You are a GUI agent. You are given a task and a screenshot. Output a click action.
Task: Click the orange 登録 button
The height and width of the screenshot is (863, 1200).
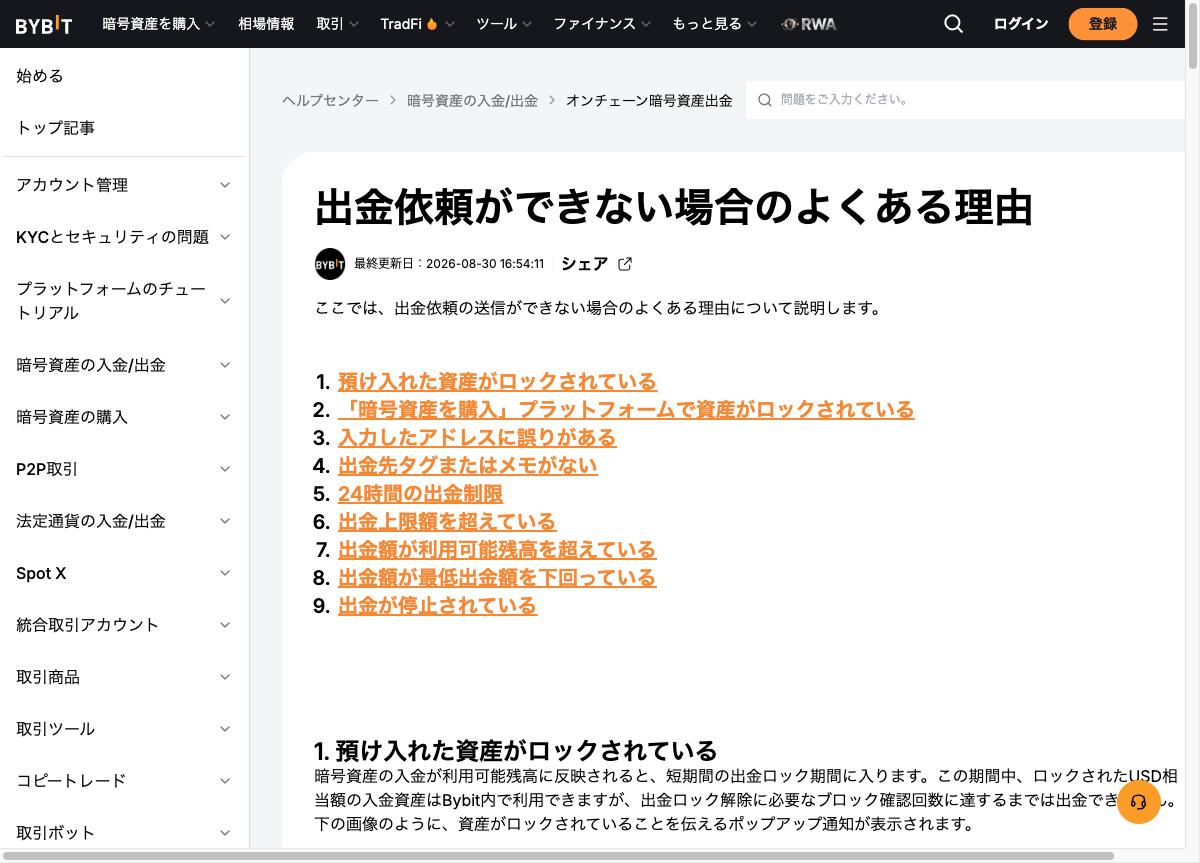click(1103, 24)
